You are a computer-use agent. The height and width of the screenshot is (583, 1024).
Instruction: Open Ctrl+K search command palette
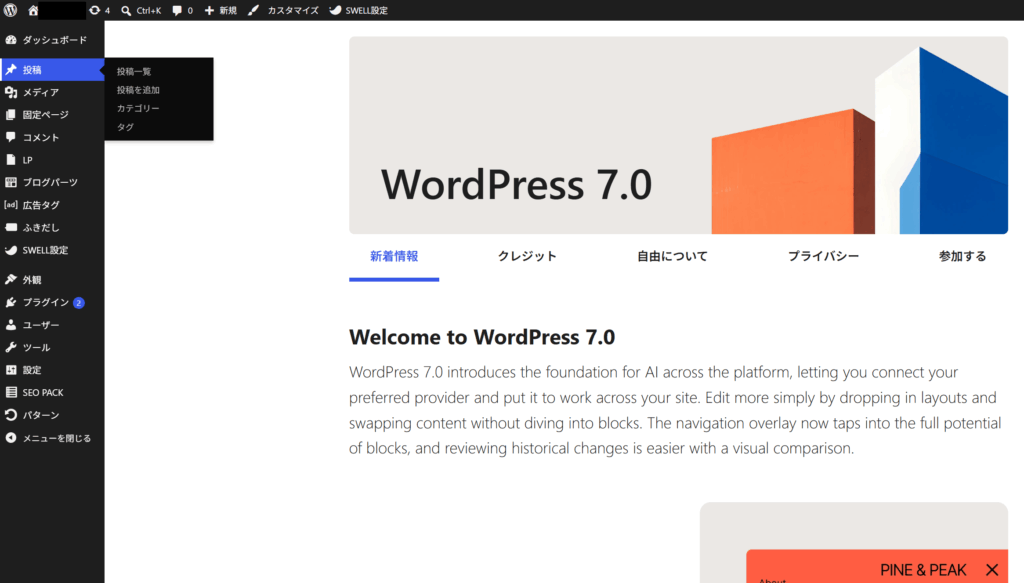point(141,10)
